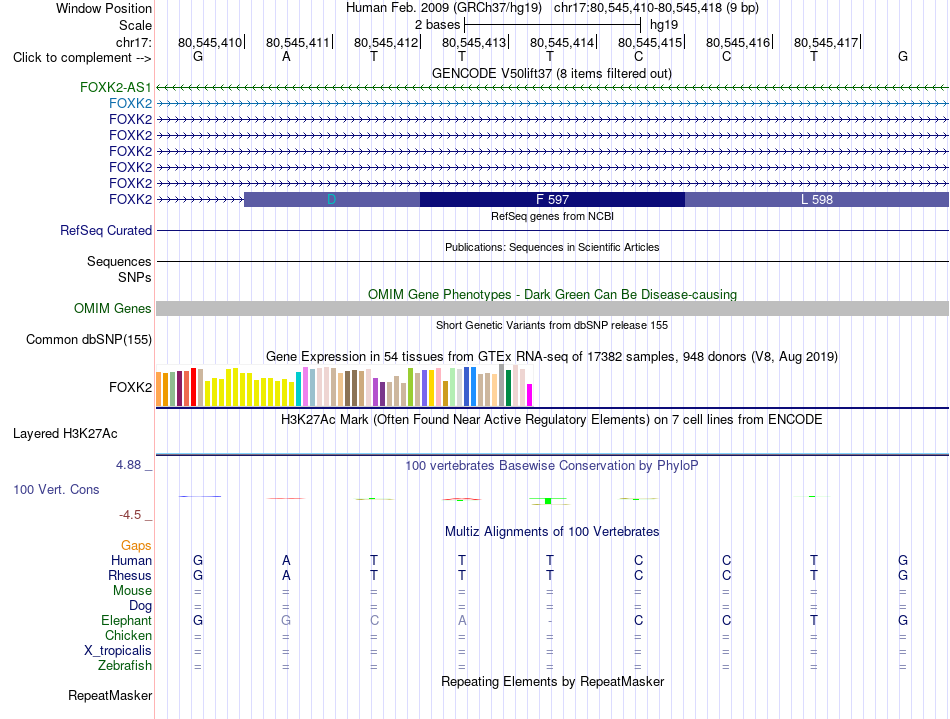Click the RepeatMasker track label

[x=110, y=695]
